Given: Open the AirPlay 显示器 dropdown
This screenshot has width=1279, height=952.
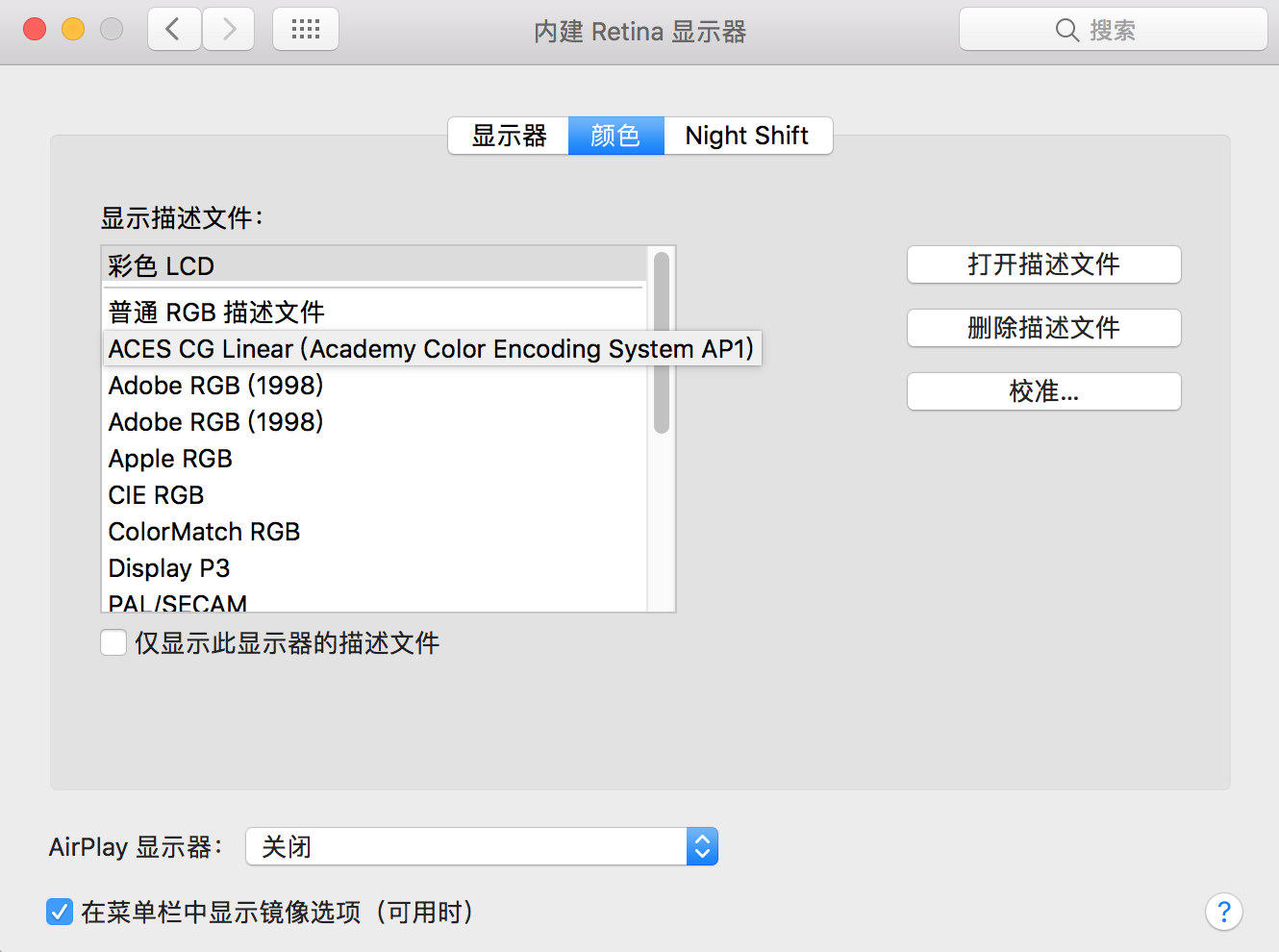Looking at the screenshot, I should 482,846.
